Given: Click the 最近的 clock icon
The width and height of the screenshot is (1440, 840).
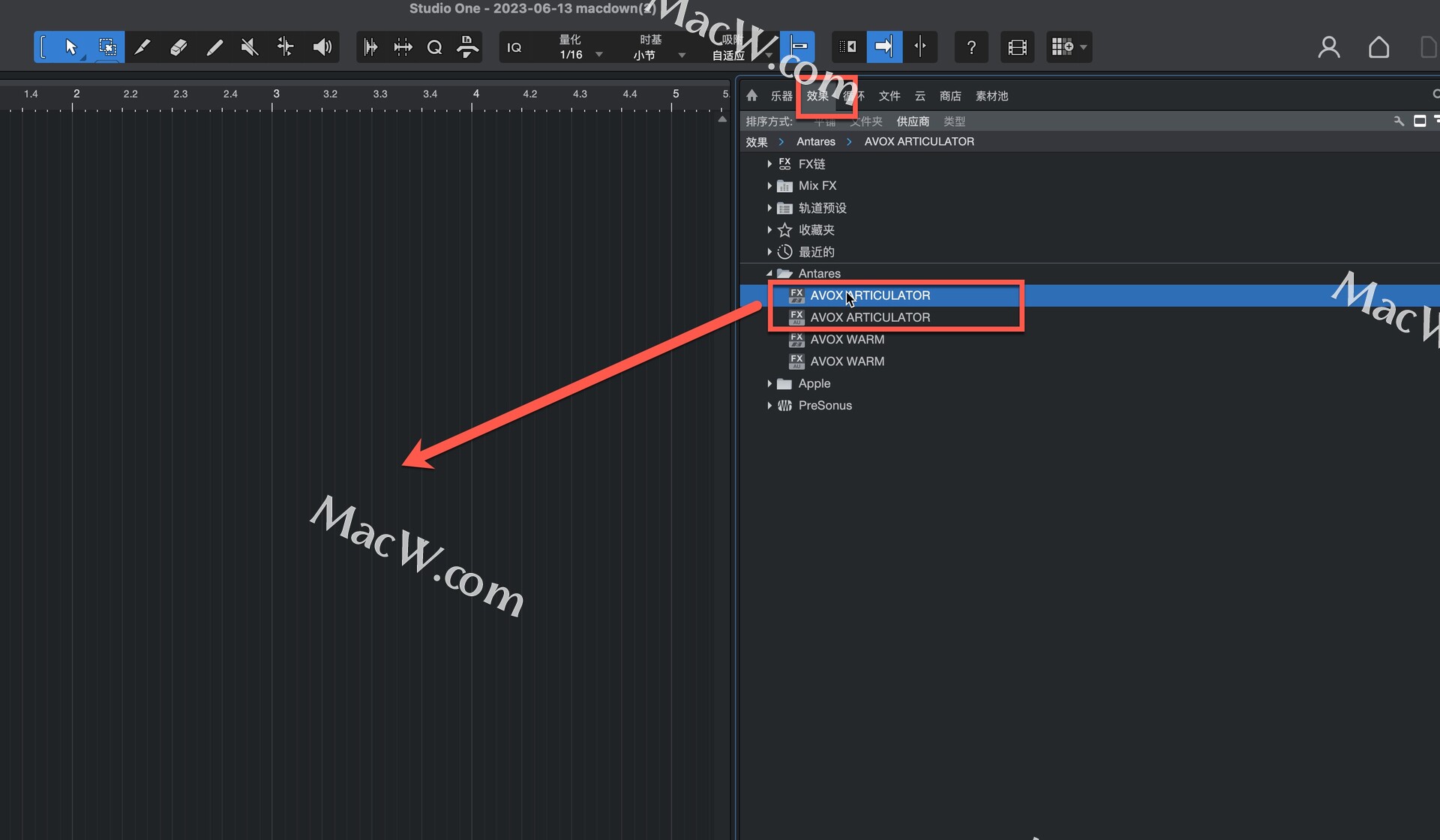Looking at the screenshot, I should pyautogui.click(x=784, y=251).
